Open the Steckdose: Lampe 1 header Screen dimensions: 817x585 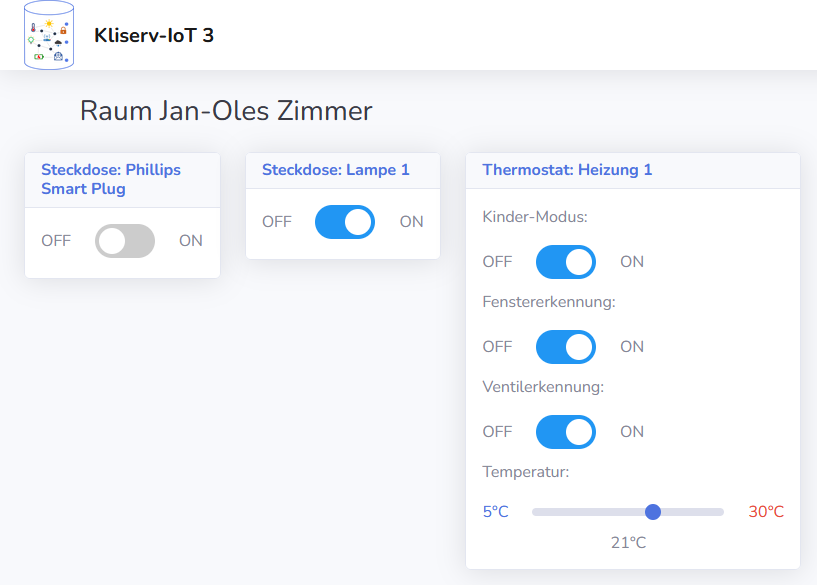336,170
